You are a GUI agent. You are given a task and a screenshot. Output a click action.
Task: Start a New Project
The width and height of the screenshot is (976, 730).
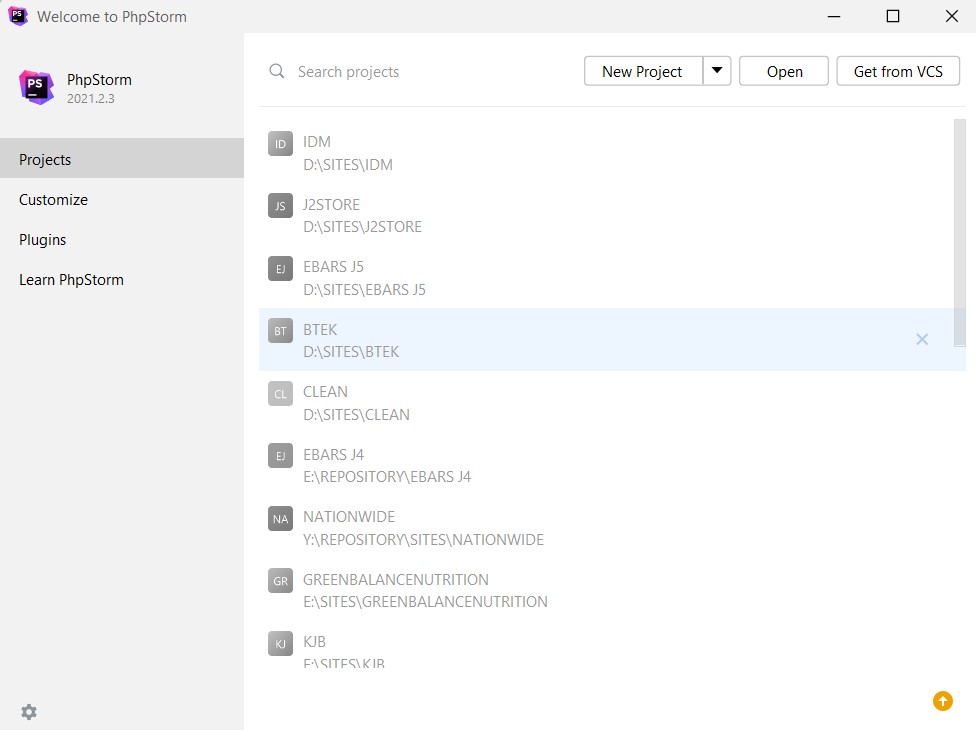(641, 71)
